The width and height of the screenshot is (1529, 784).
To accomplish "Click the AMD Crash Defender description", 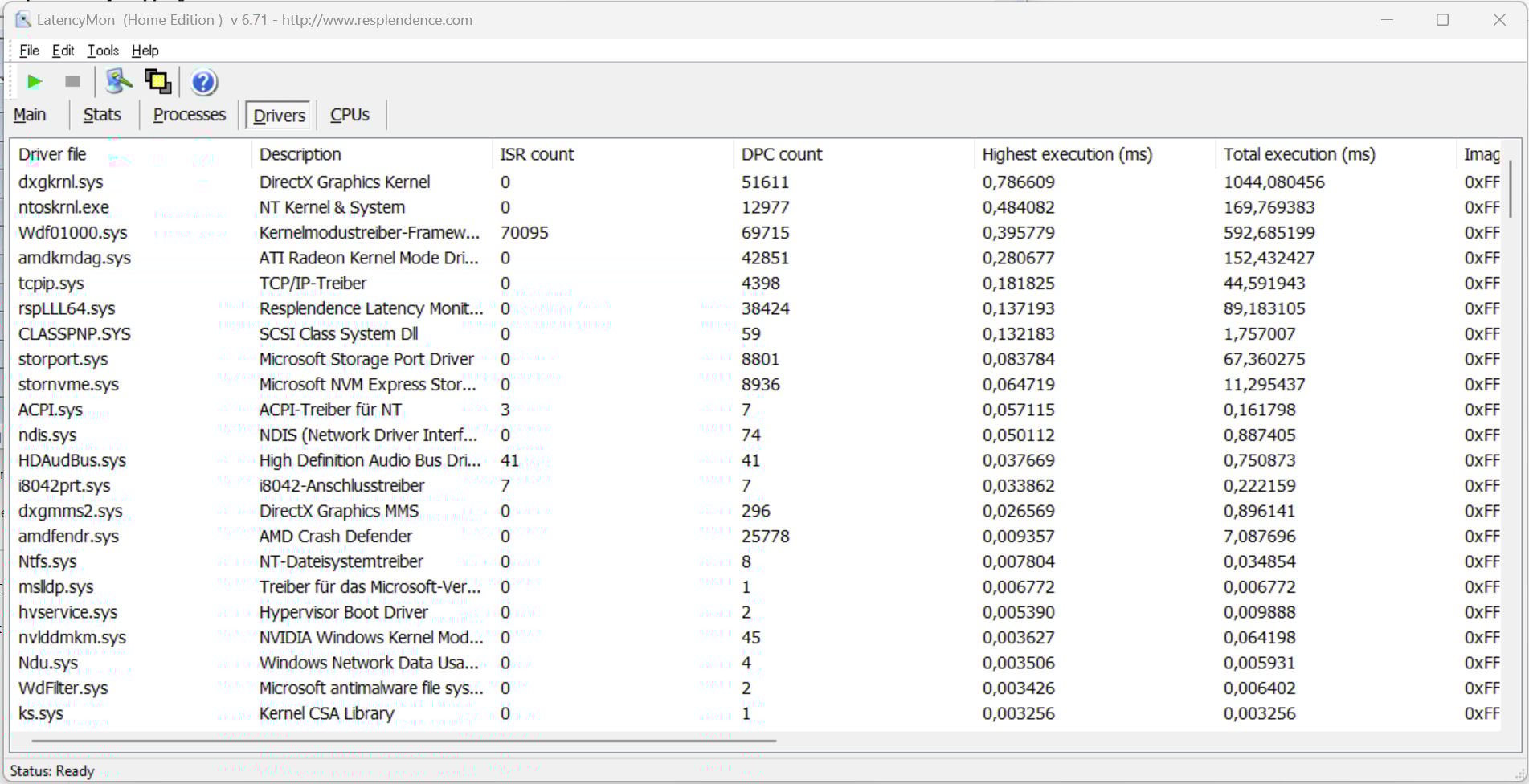I will pyautogui.click(x=335, y=537).
